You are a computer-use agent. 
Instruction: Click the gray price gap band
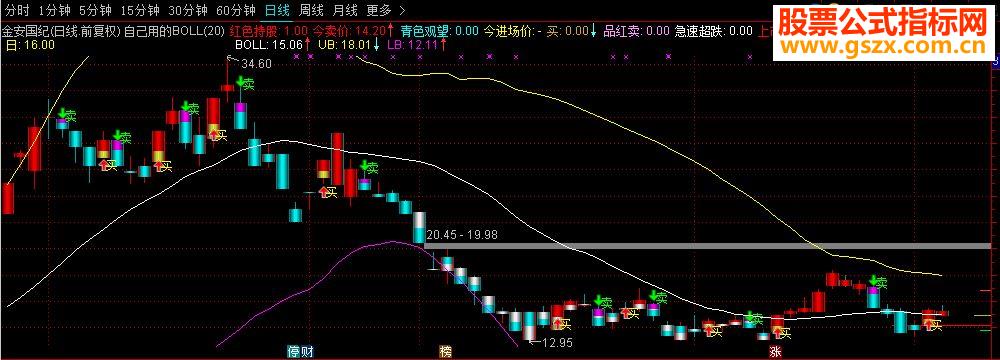coord(707,246)
